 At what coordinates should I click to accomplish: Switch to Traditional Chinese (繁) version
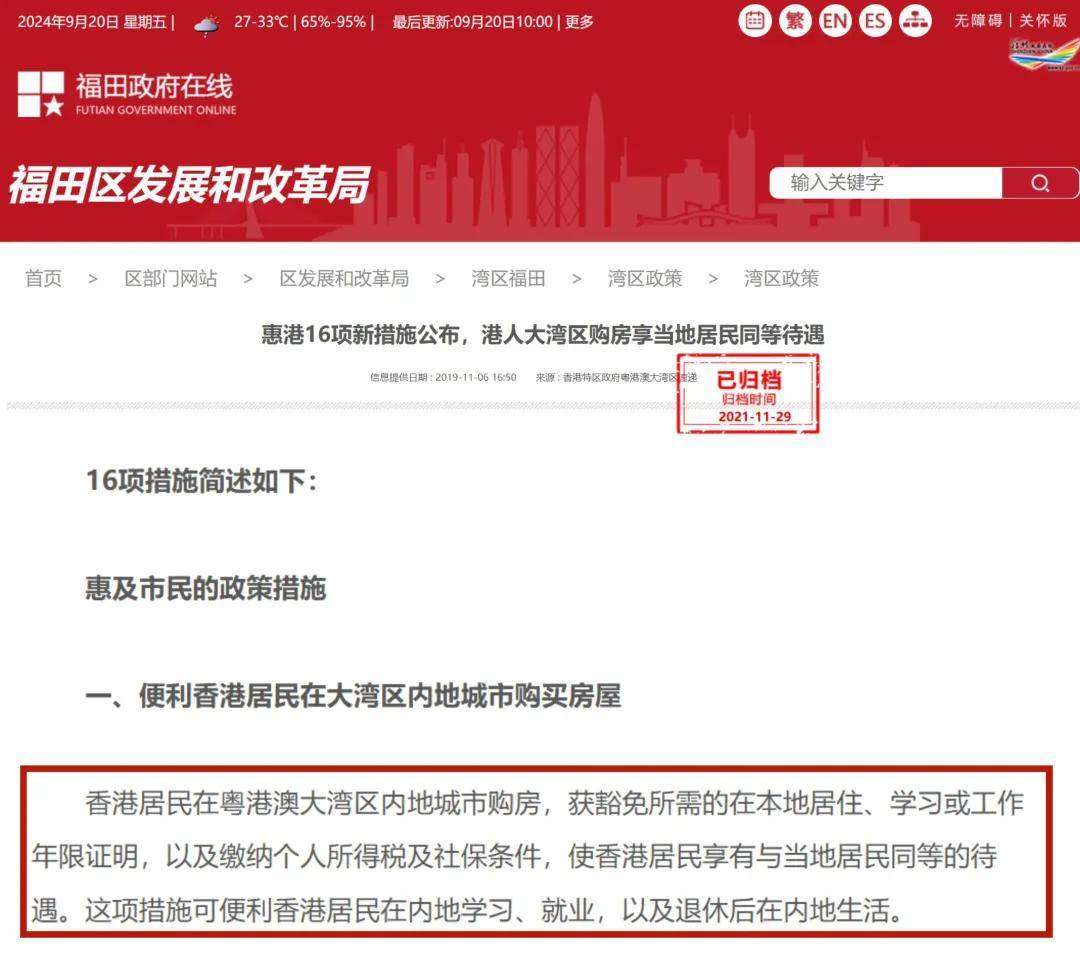tap(795, 21)
